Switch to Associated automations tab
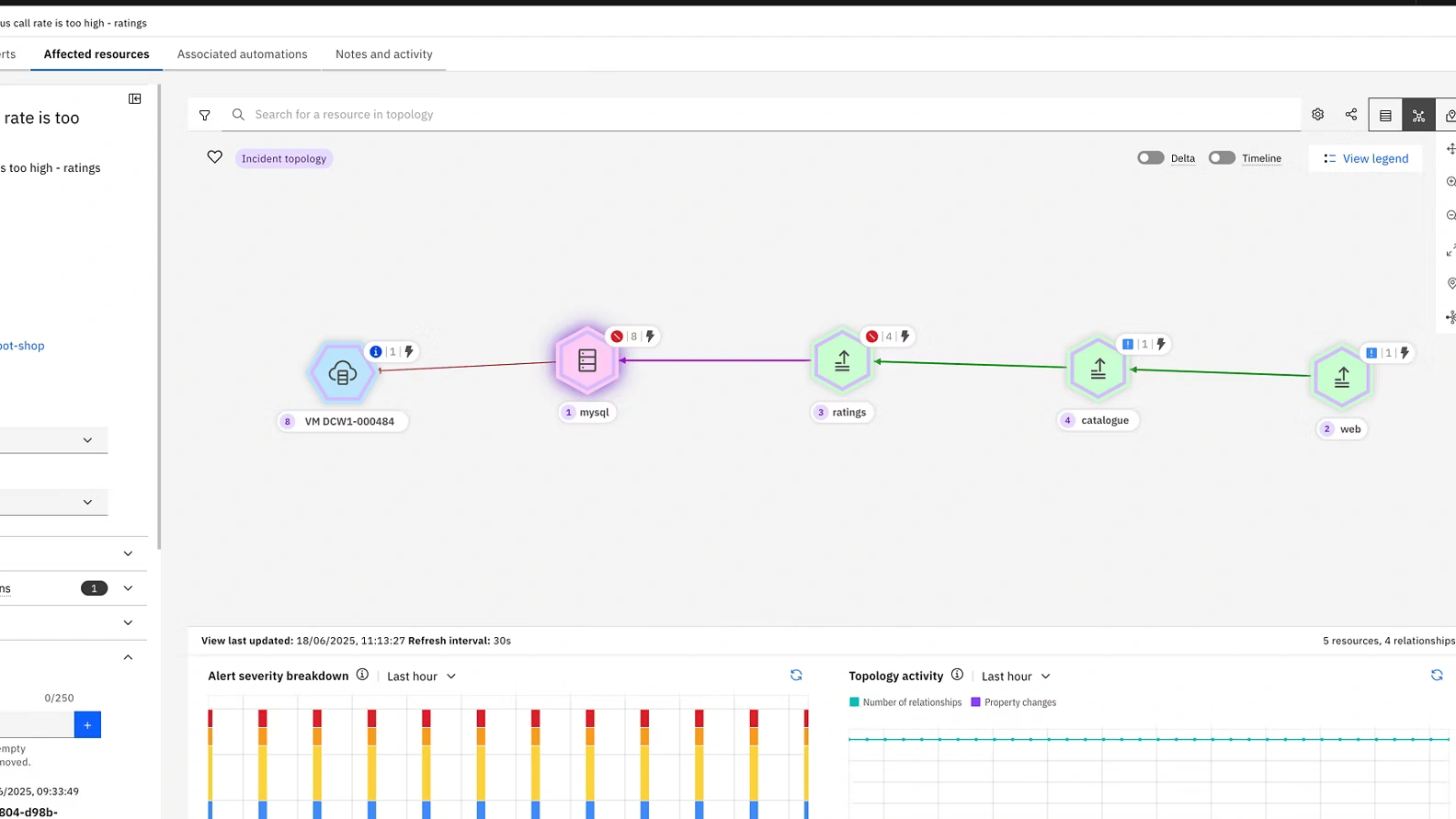Viewport: 1456px width, 819px height. point(242,54)
